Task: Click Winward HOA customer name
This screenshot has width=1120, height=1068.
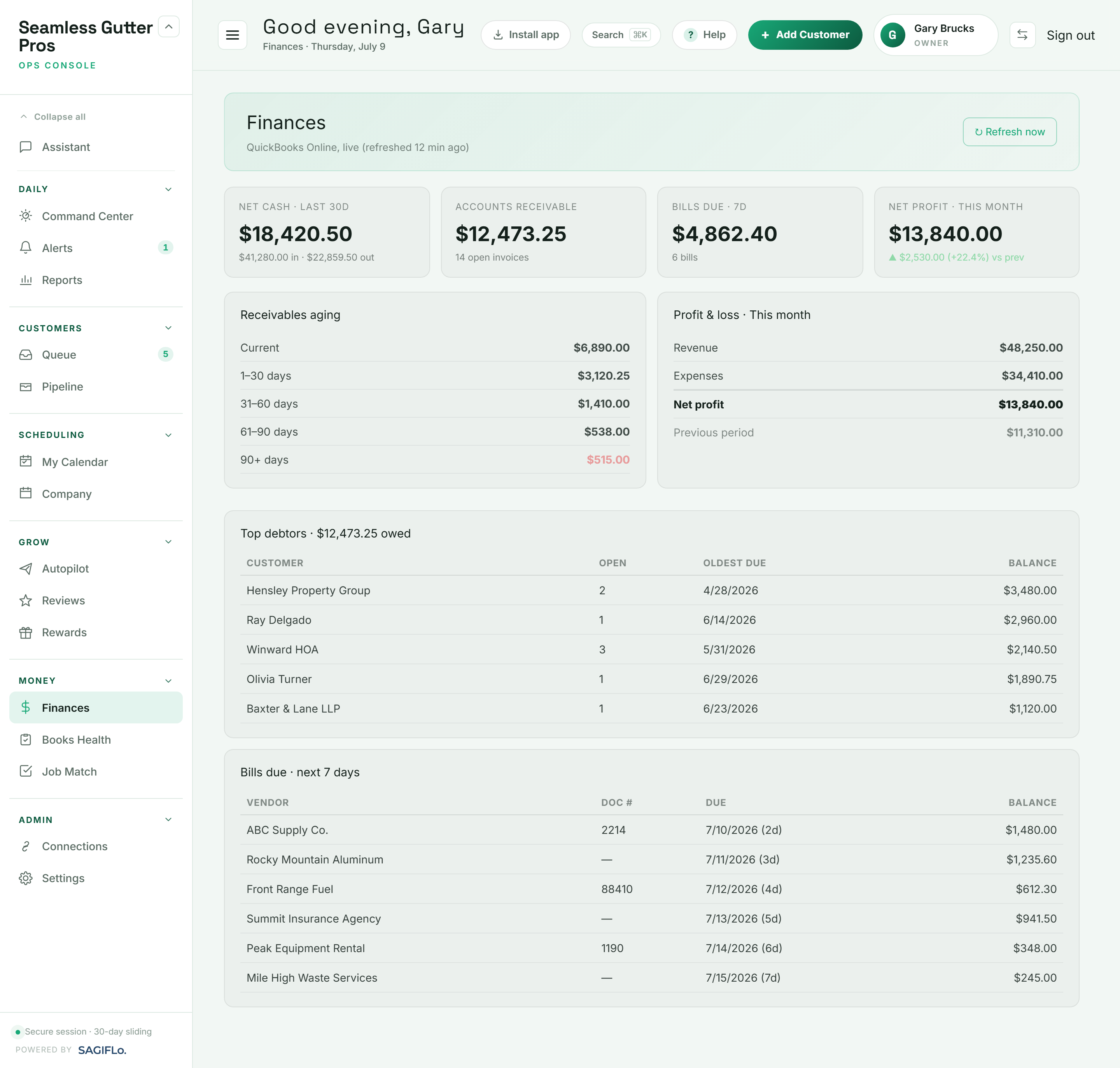Action: (x=282, y=650)
